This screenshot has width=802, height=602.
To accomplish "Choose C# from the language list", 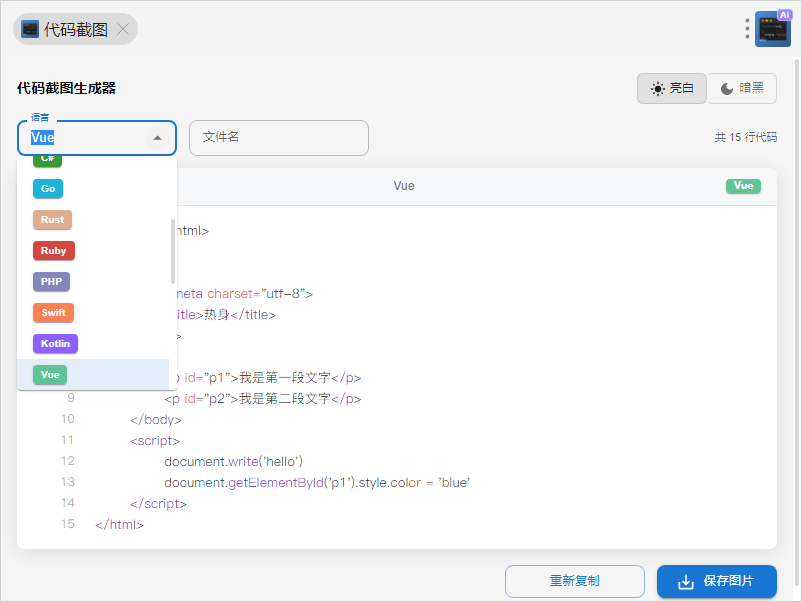I will (x=46, y=160).
